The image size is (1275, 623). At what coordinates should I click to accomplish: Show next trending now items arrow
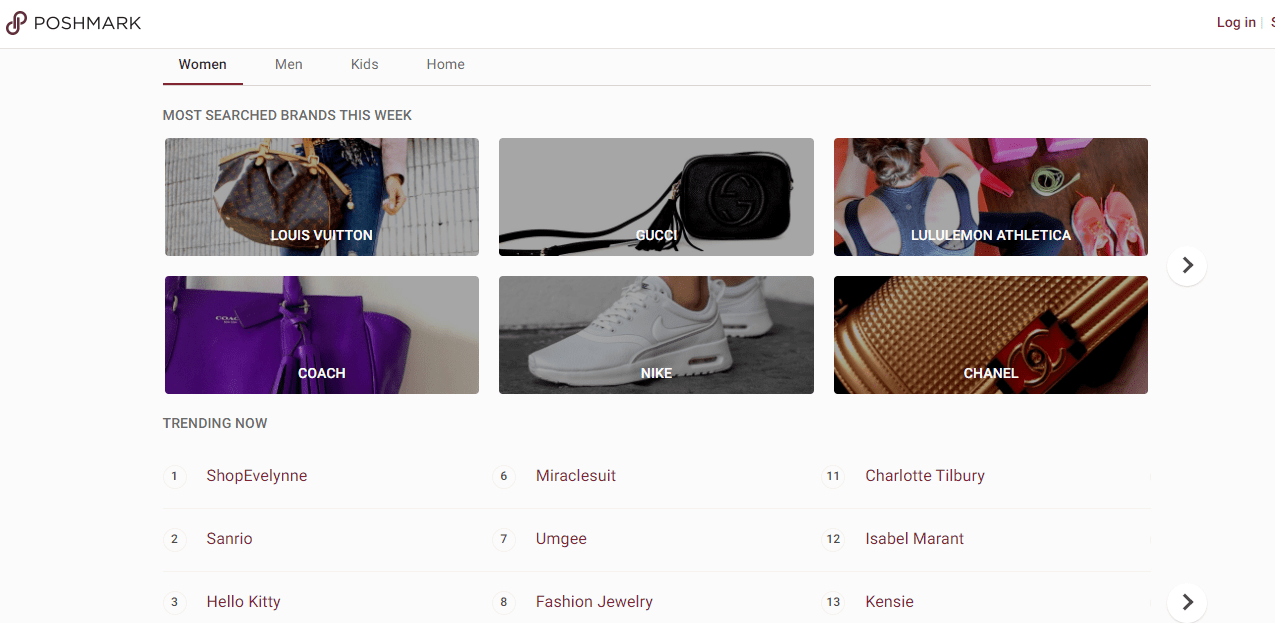point(1187,602)
